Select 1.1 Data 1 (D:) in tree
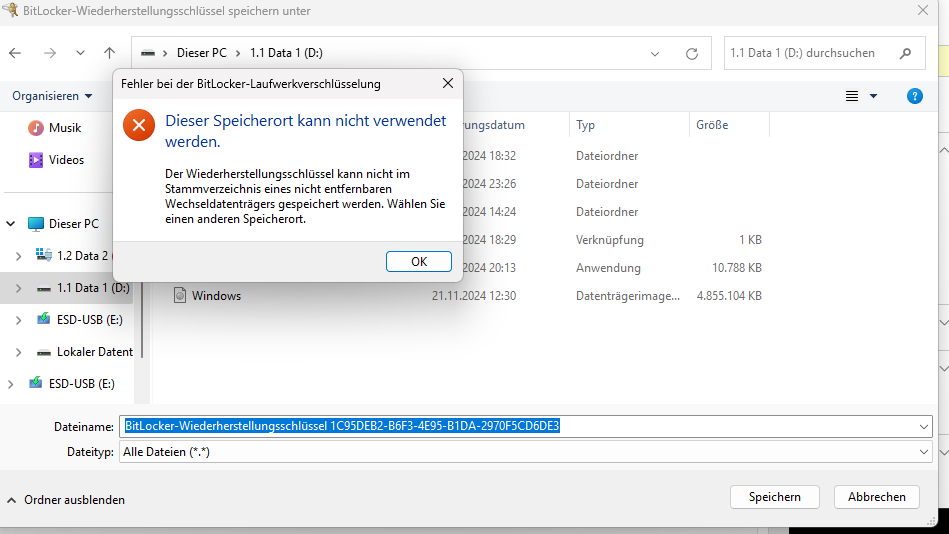The width and height of the screenshot is (949, 534). click(x=93, y=288)
